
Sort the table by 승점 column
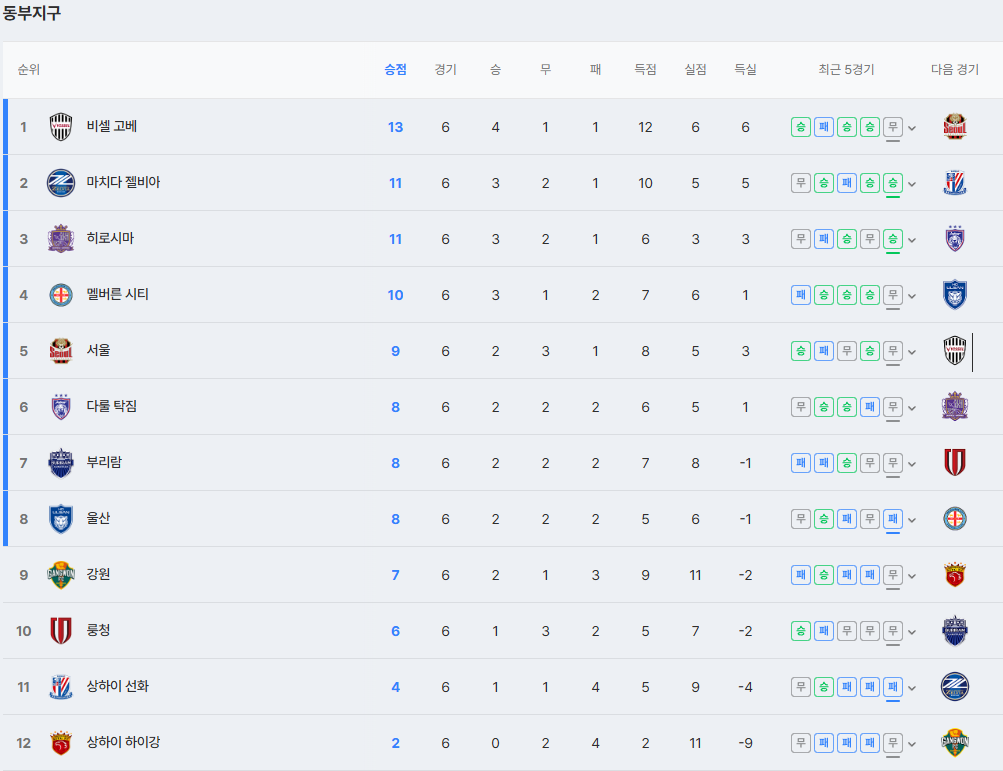(395, 69)
